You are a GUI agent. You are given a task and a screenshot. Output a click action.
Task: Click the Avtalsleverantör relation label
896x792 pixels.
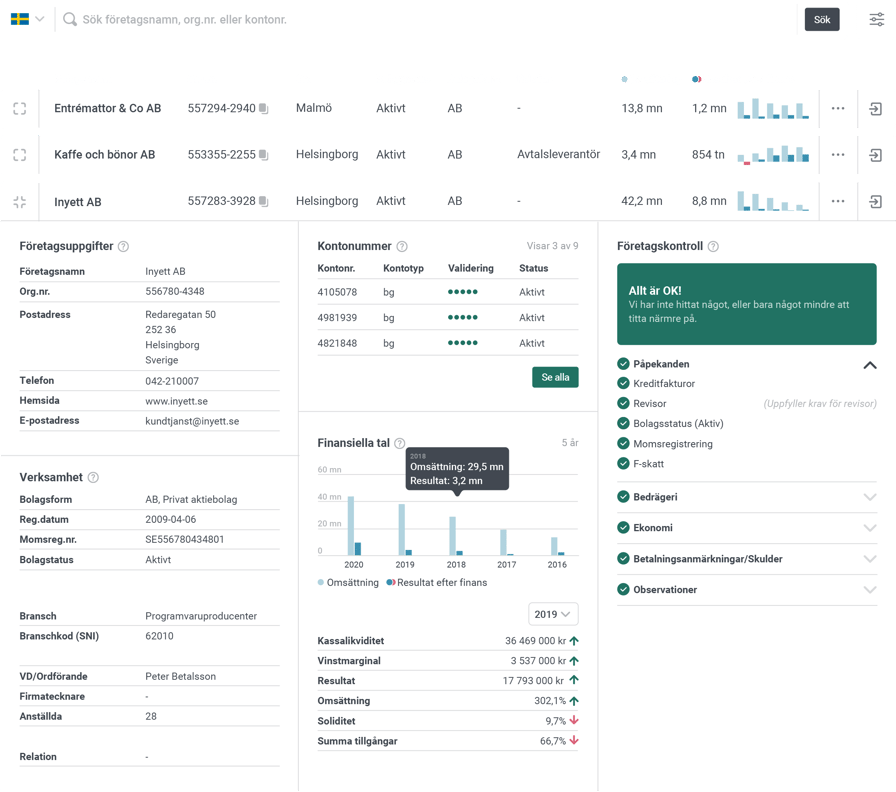pos(558,154)
